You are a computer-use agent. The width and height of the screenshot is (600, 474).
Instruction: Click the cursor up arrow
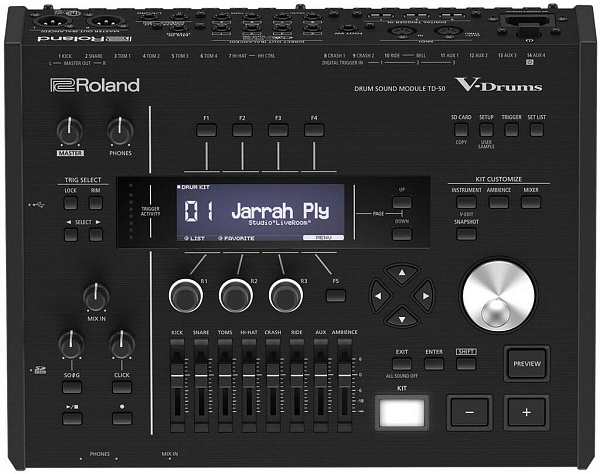402,273
